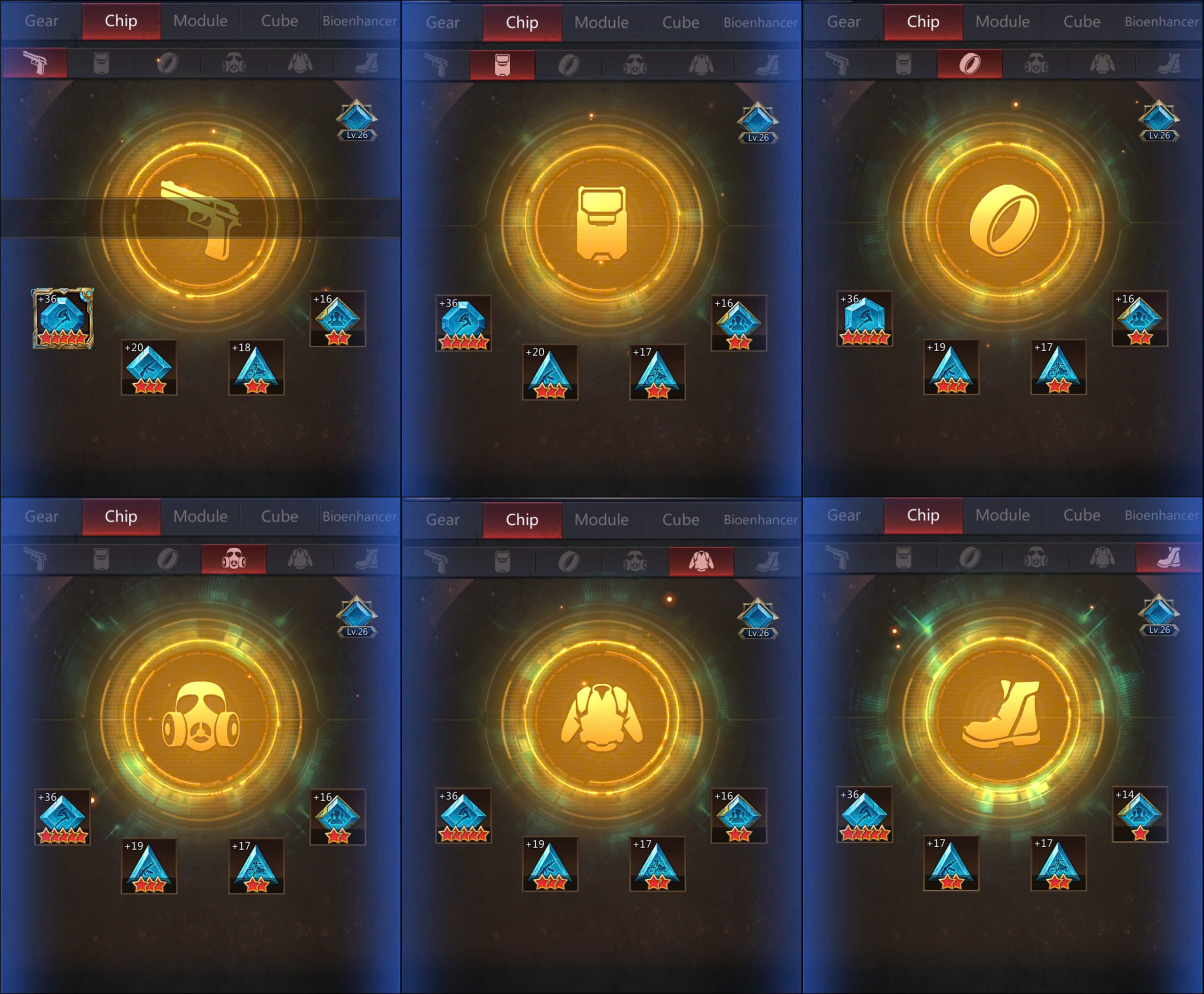Click the large golden ring emblem
The image size is (1204, 994).
coord(1004,220)
